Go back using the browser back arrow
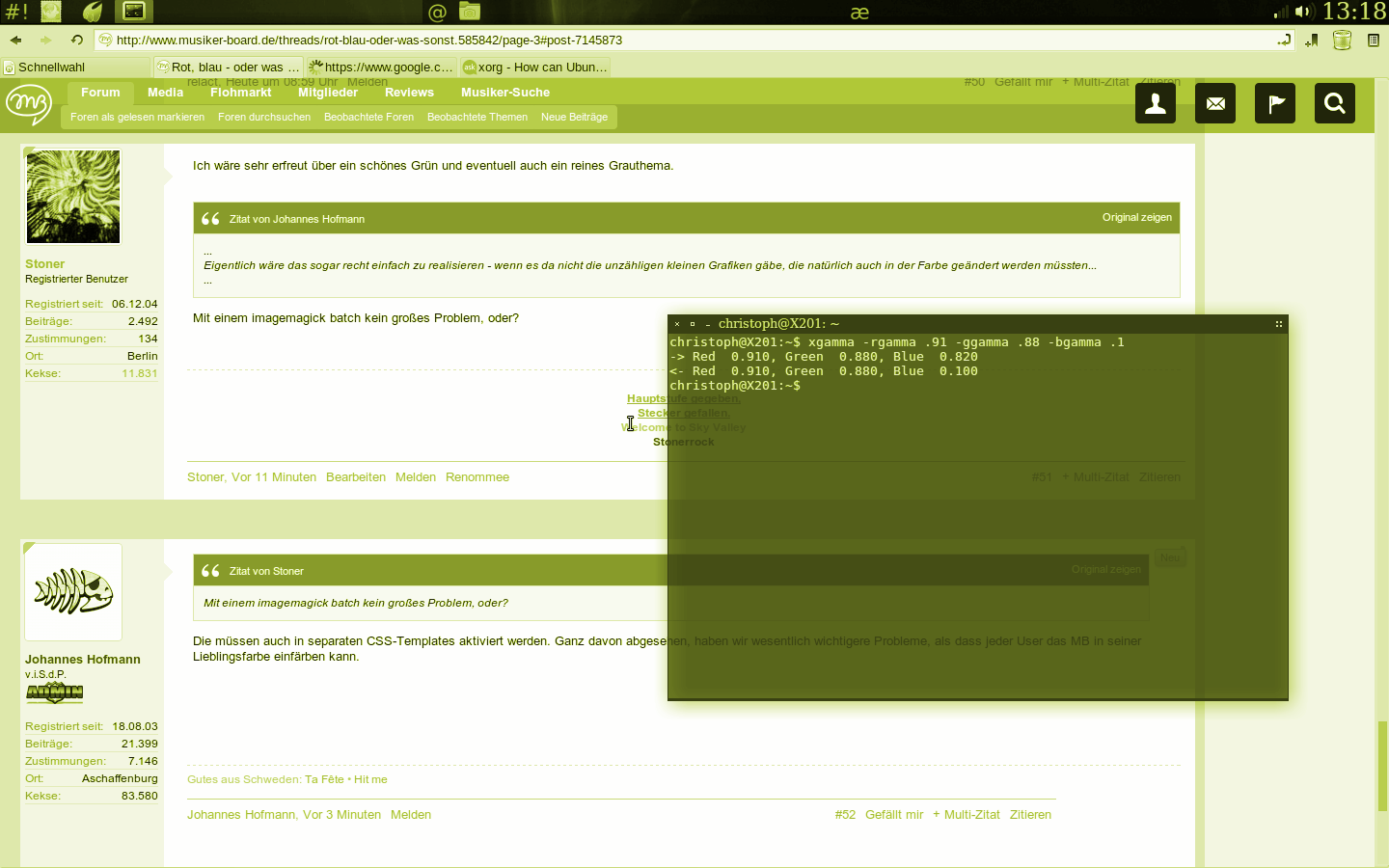Viewport: 1389px width, 868px height. (15, 40)
